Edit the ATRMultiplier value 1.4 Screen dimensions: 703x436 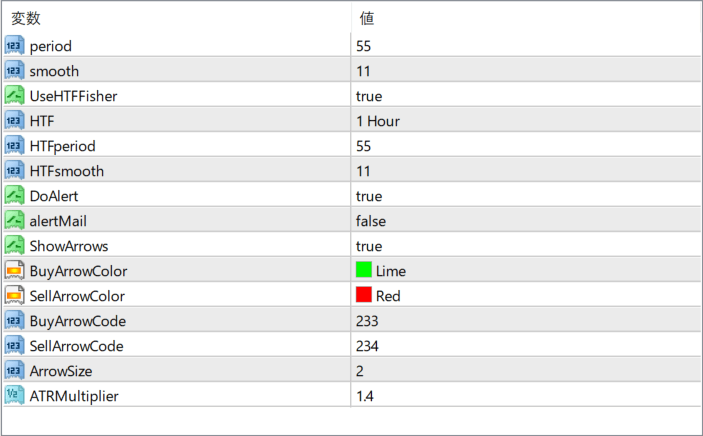click(x=526, y=396)
